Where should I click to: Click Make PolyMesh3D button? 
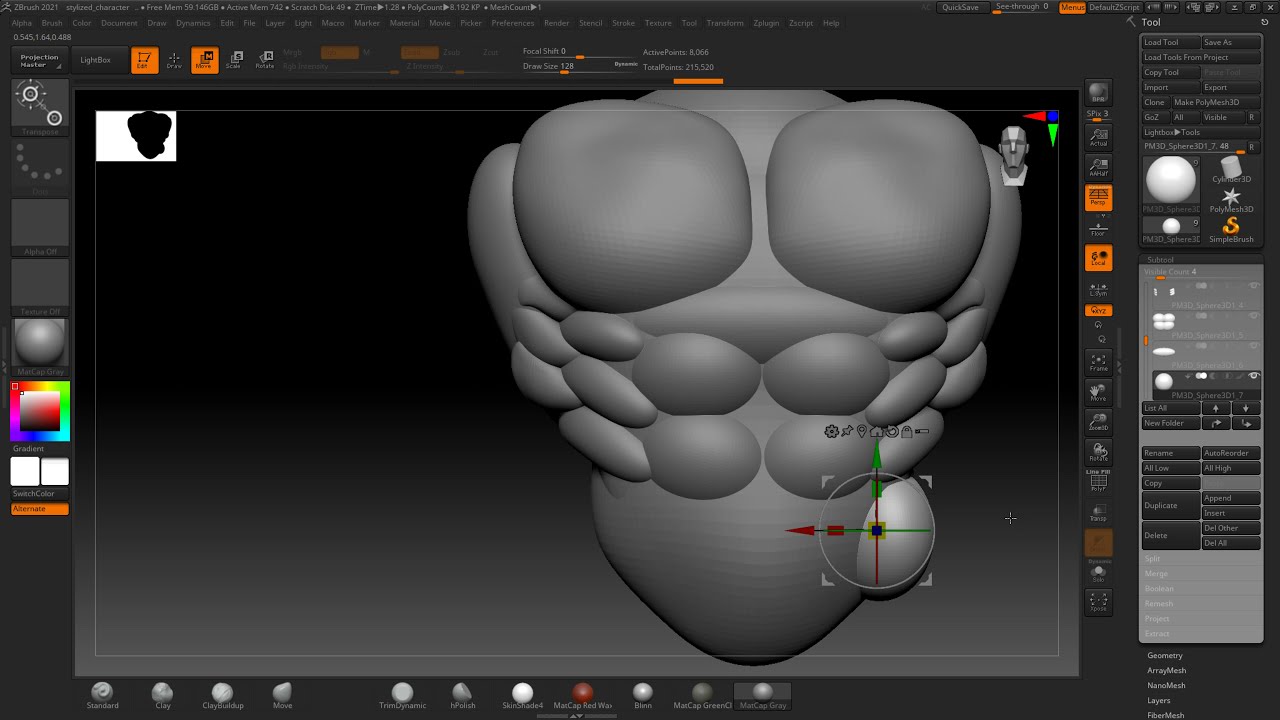click(1216, 102)
